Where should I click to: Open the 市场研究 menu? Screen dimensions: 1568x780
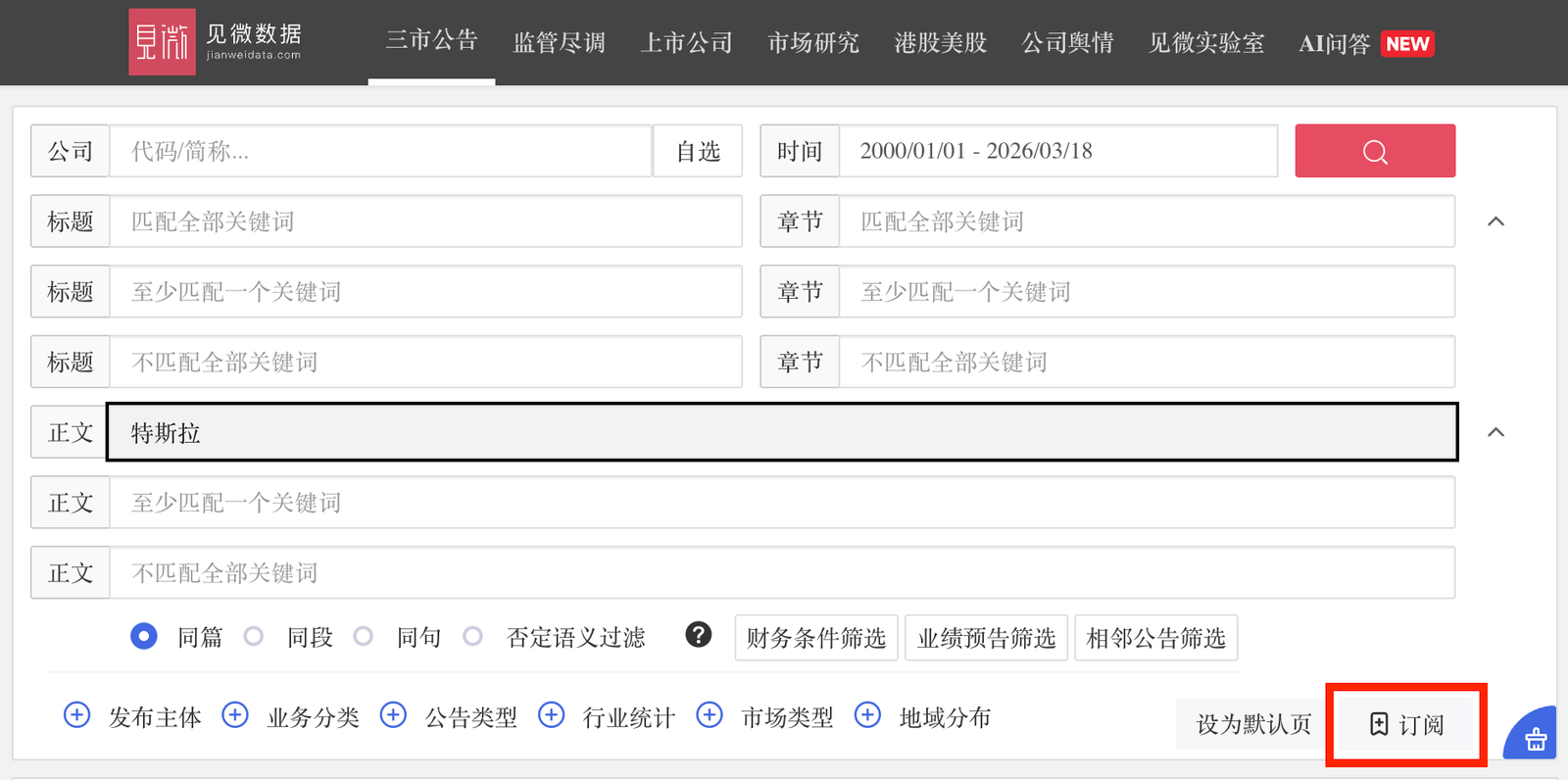[x=813, y=43]
